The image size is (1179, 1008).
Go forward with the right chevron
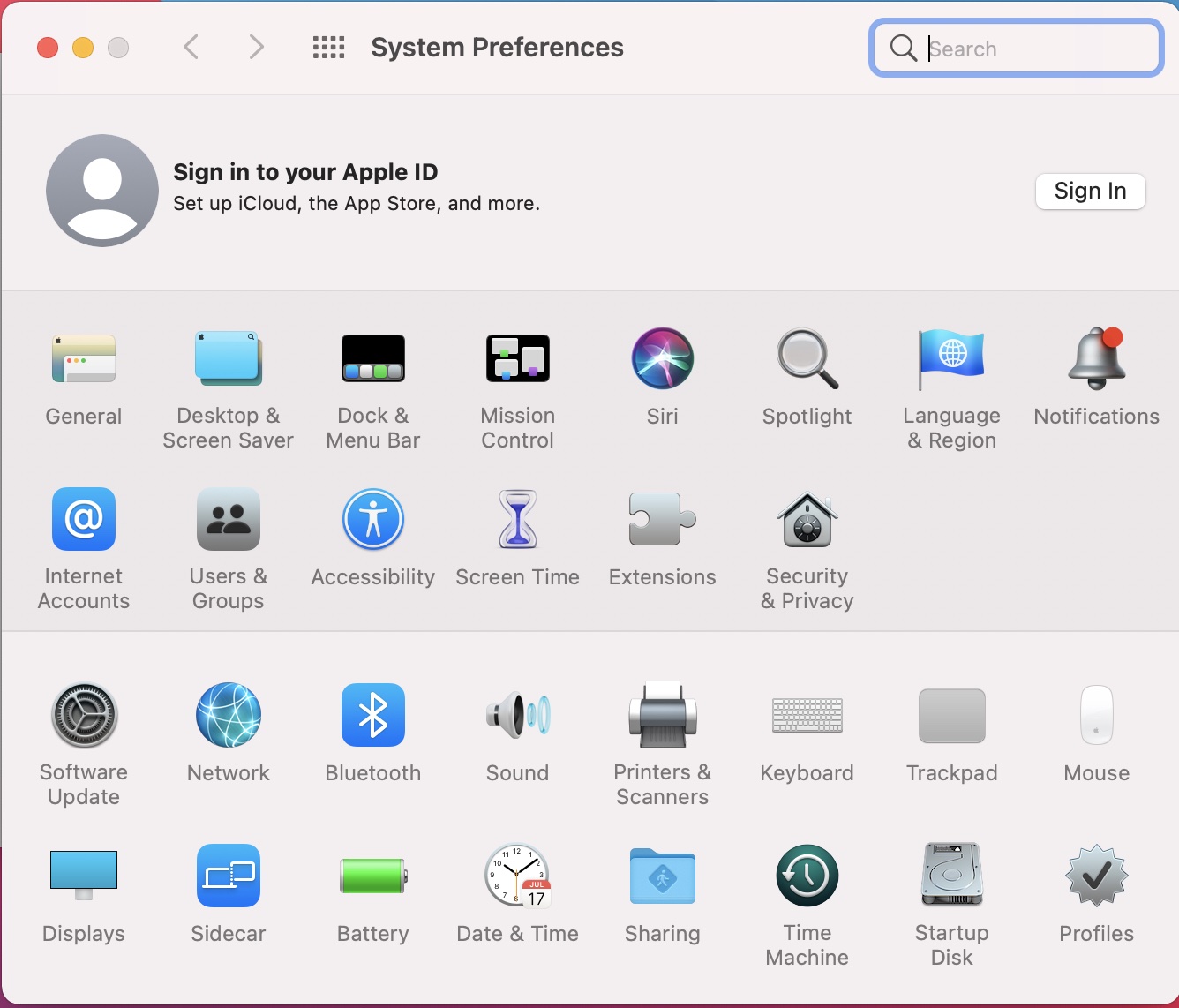256,47
